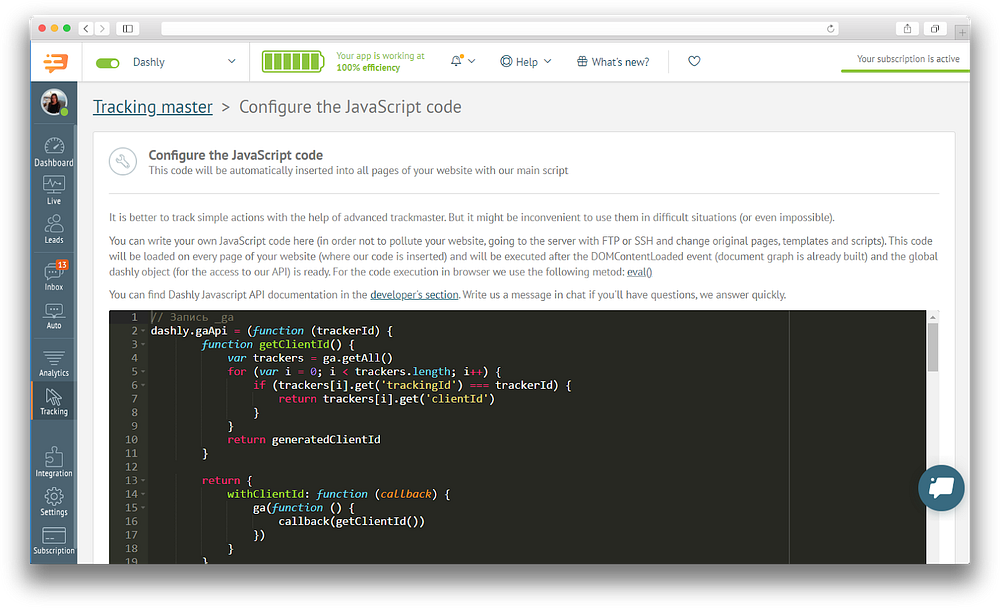Open the Auto messages section
Viewport: 1000px width, 608px height.
tap(54, 316)
